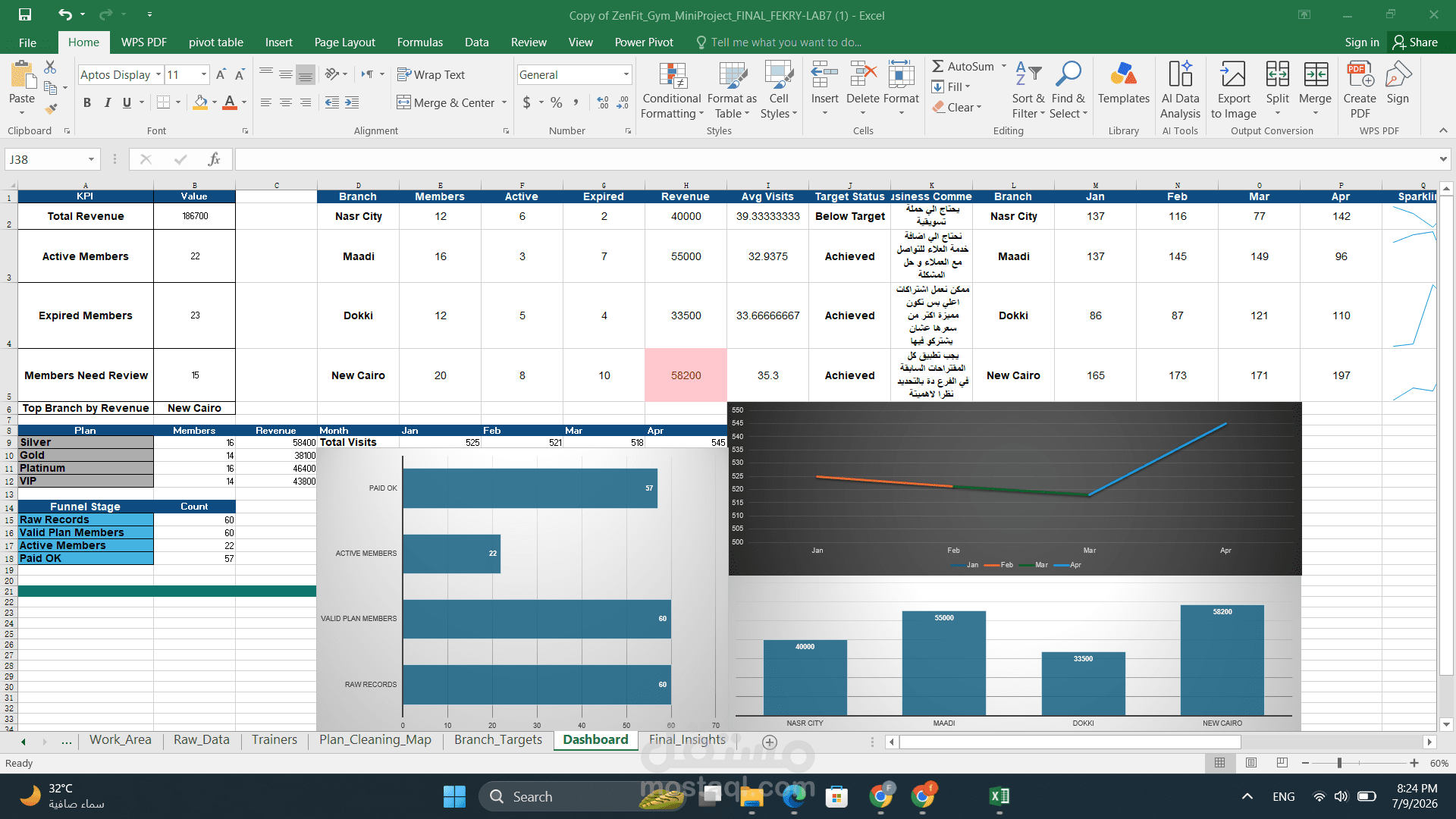Click the Increase Decimal icon

pyautogui.click(x=603, y=102)
